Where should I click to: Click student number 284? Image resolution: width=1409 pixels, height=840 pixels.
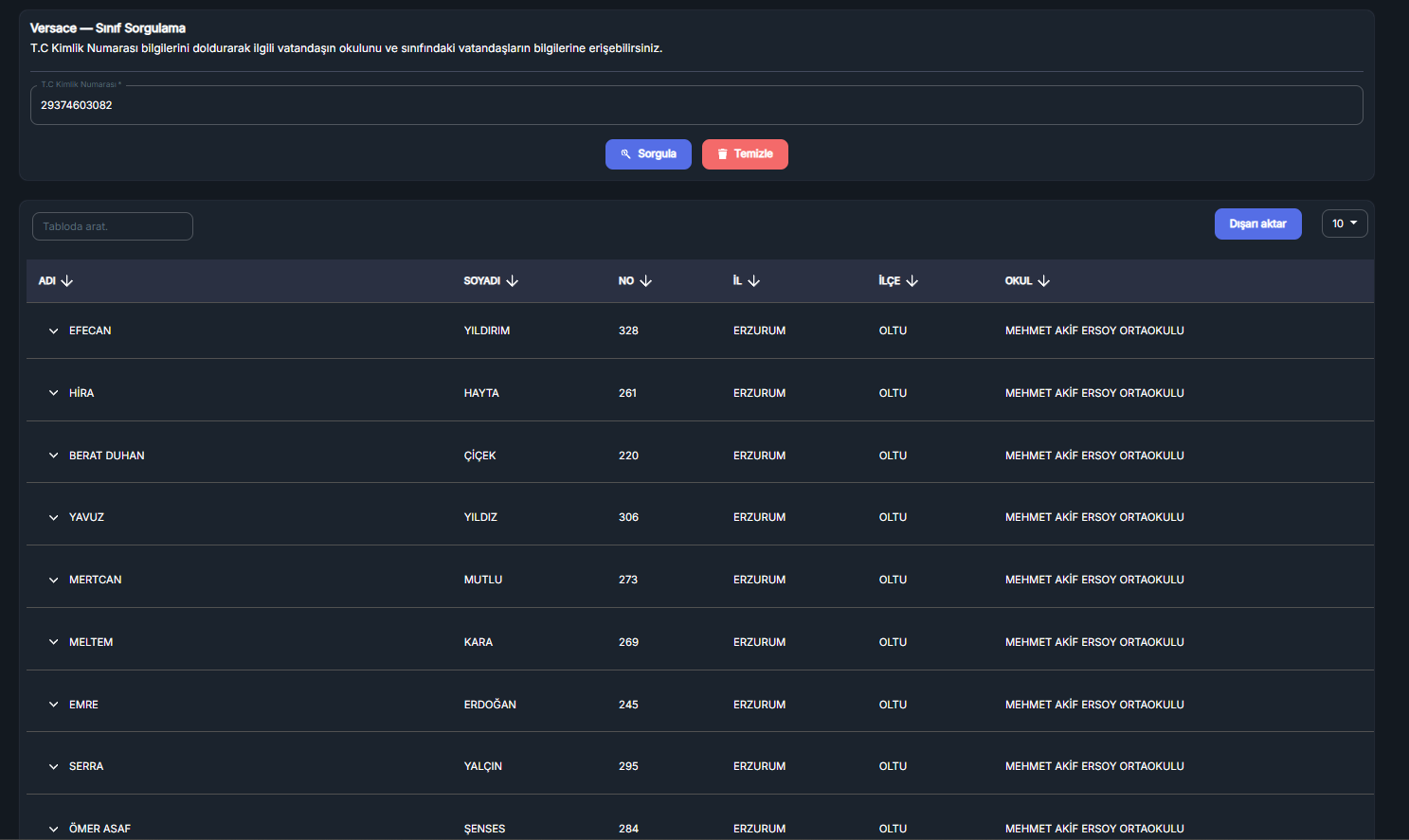(628, 829)
